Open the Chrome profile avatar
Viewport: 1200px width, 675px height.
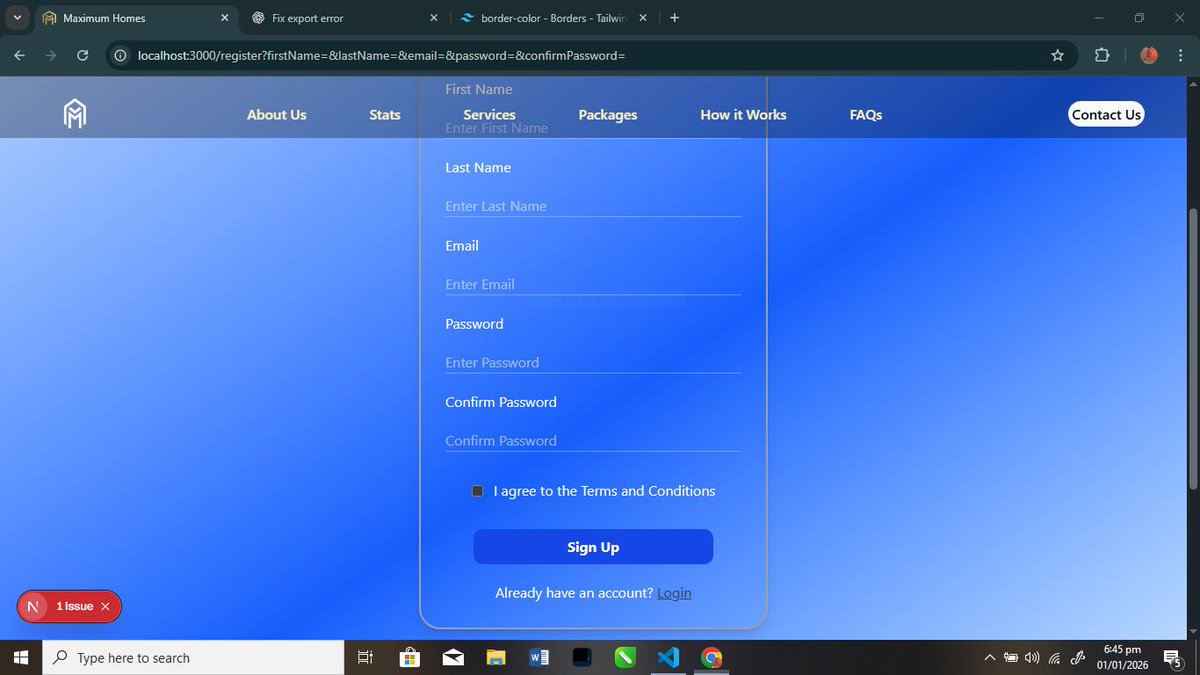(x=1149, y=56)
